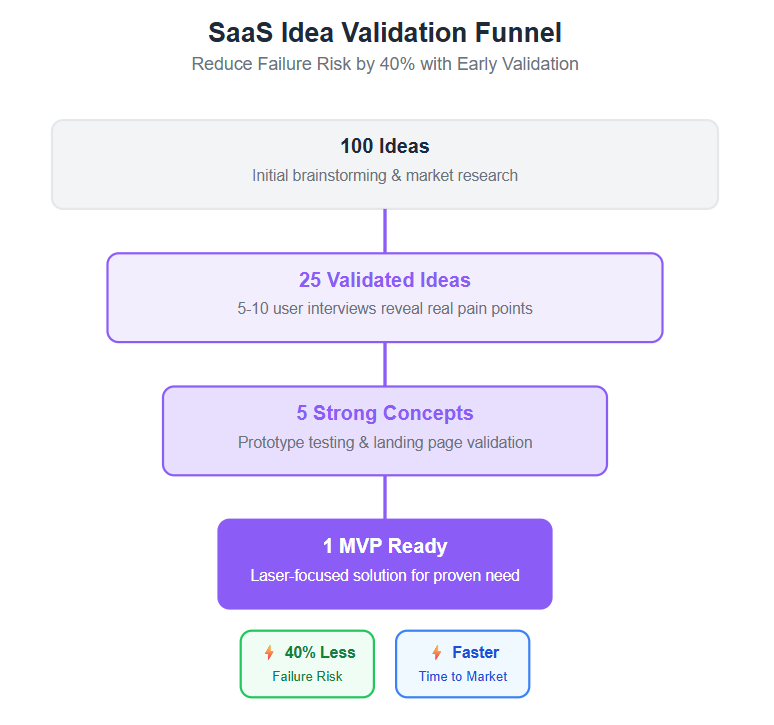Click the SaaS Idea Validation Funnel title
The height and width of the screenshot is (725, 774).
pyautogui.click(x=385, y=33)
